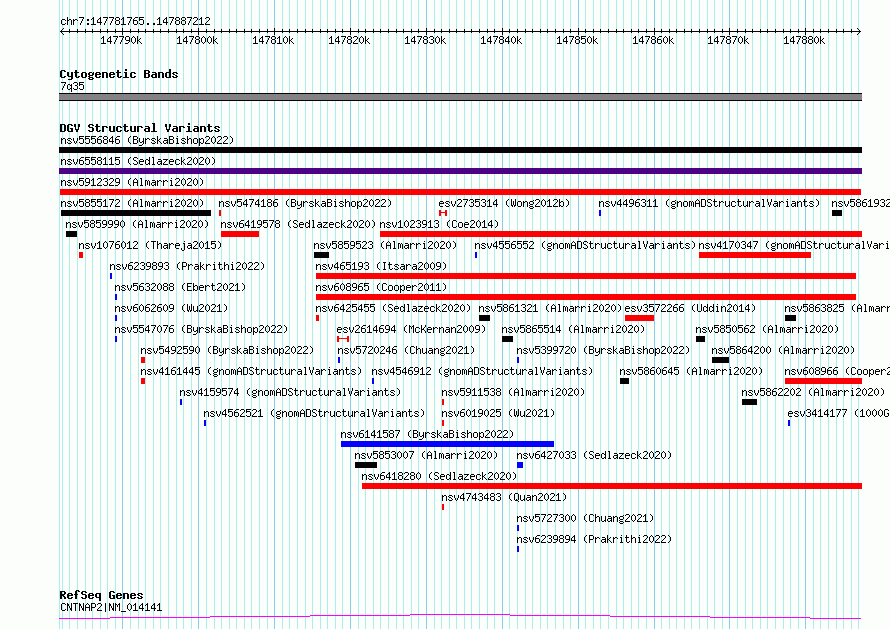Open nsv6558115 (Sedlazeck2020) variant label
This screenshot has height=629, width=890.
pos(138,161)
